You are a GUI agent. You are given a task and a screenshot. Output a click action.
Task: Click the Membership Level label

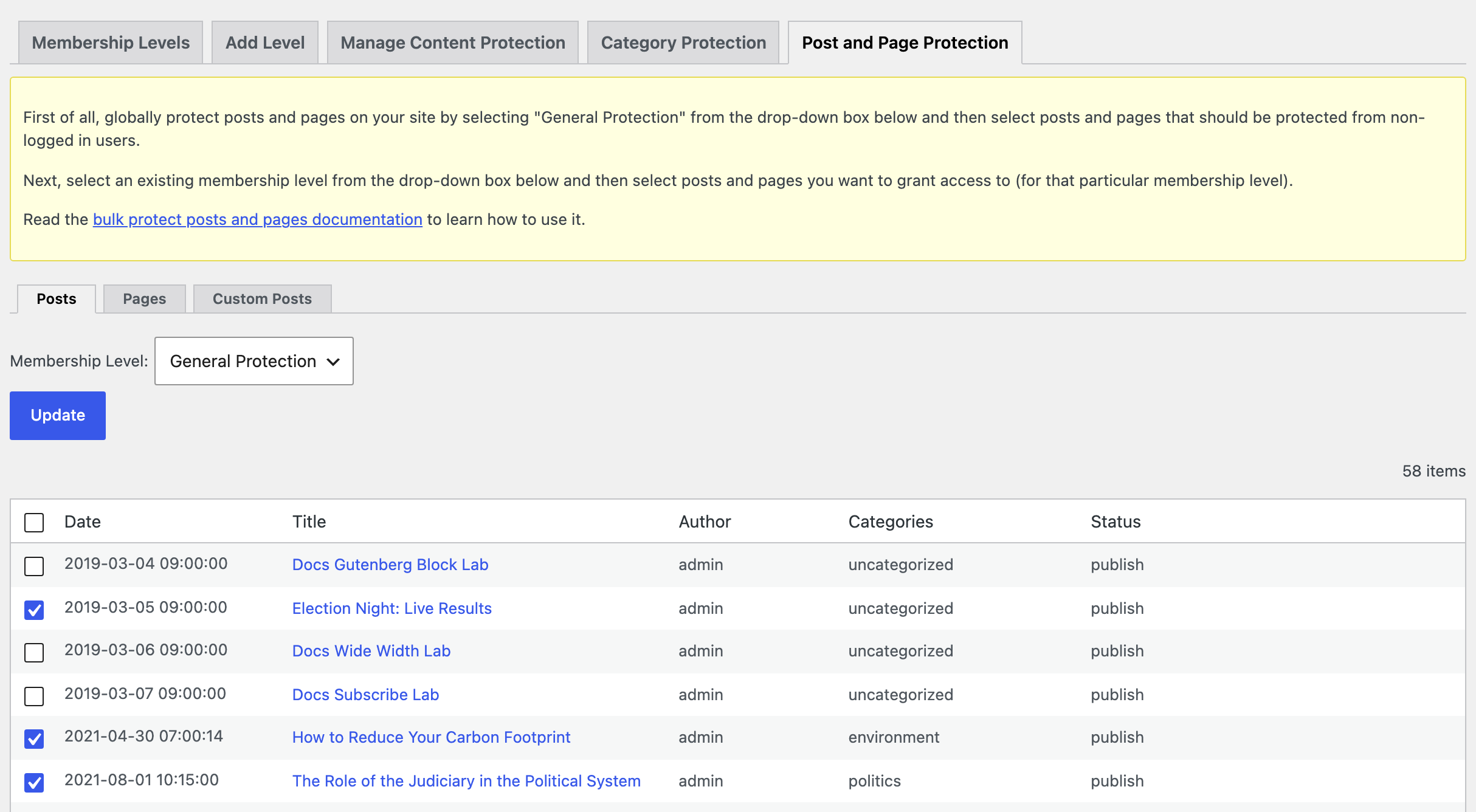[79, 361]
